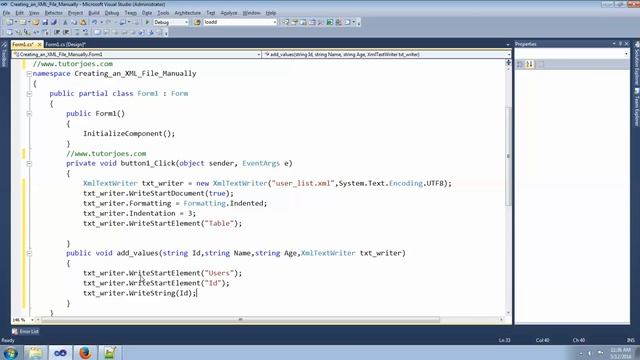Click the horizontal scrollbar thumb in editor
This screenshot has height=360, width=640.
tap(240, 320)
